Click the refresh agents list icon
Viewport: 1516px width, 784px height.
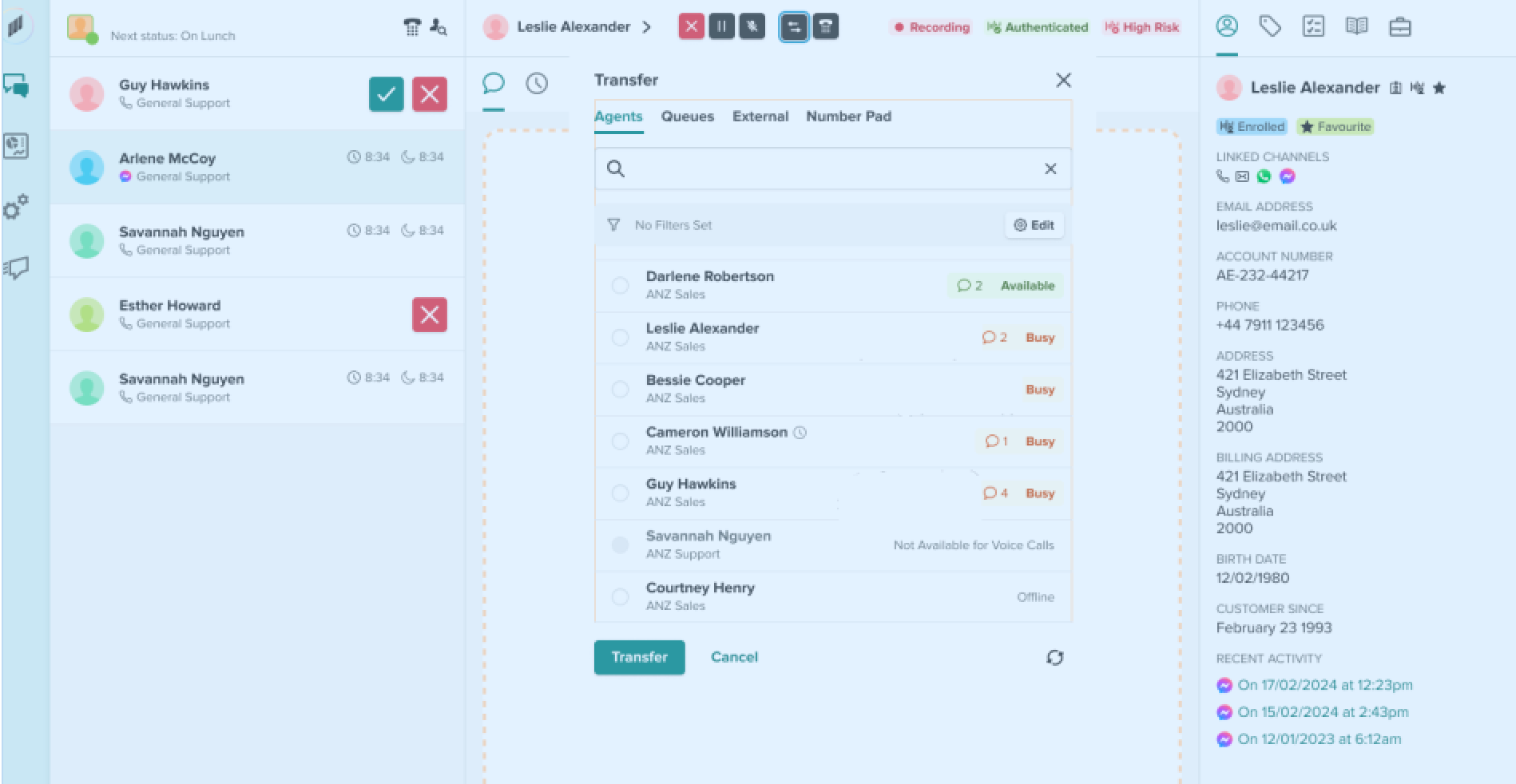(x=1054, y=657)
